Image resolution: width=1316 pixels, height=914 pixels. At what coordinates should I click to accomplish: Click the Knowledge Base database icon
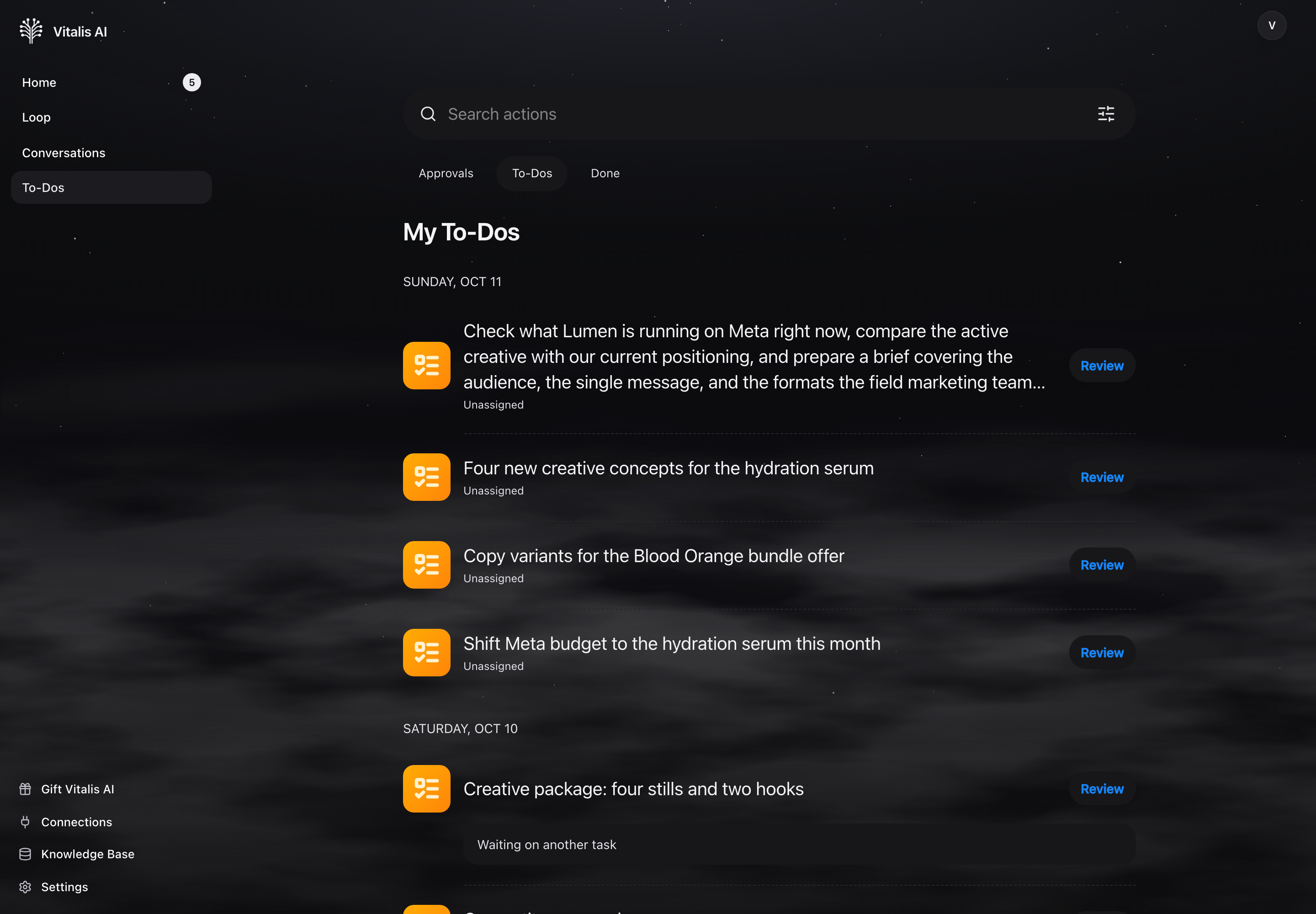[x=25, y=854]
